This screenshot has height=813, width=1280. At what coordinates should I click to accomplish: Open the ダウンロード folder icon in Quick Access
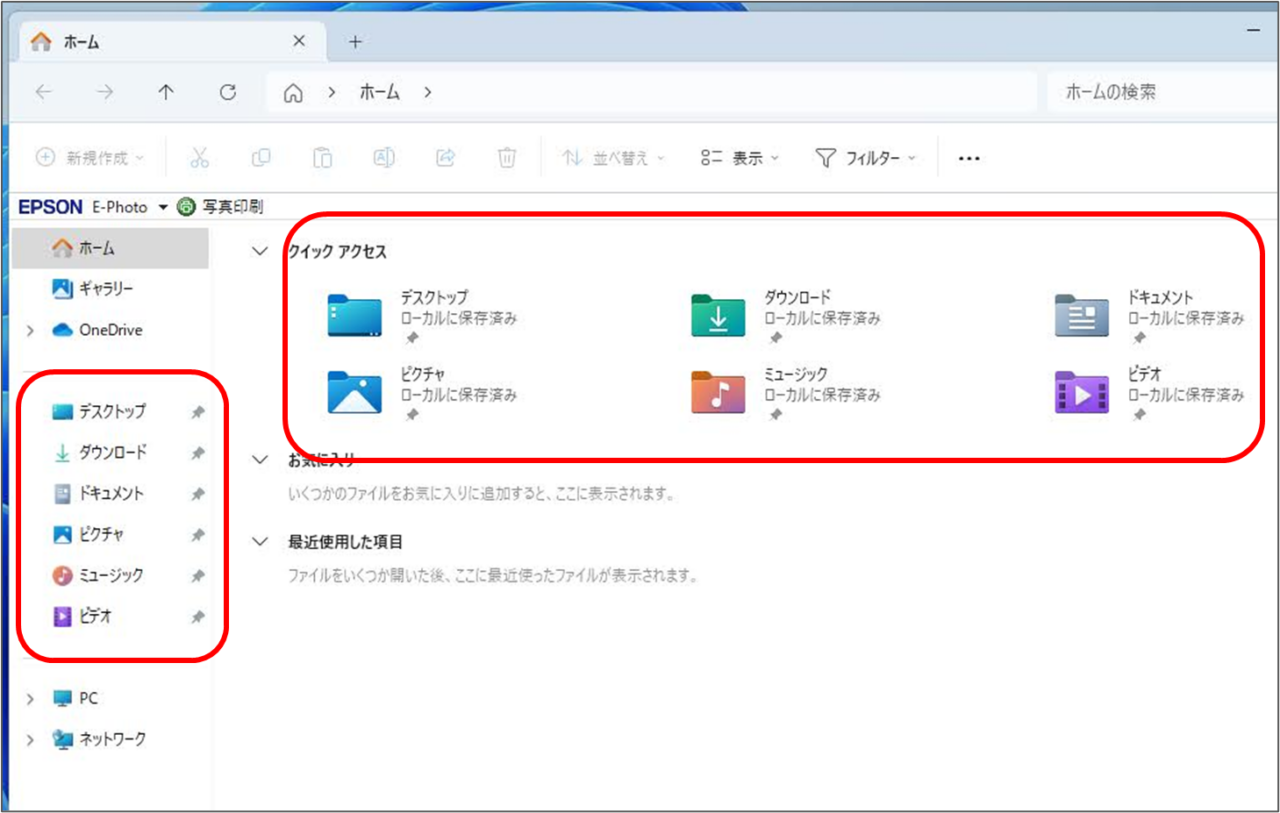(718, 315)
